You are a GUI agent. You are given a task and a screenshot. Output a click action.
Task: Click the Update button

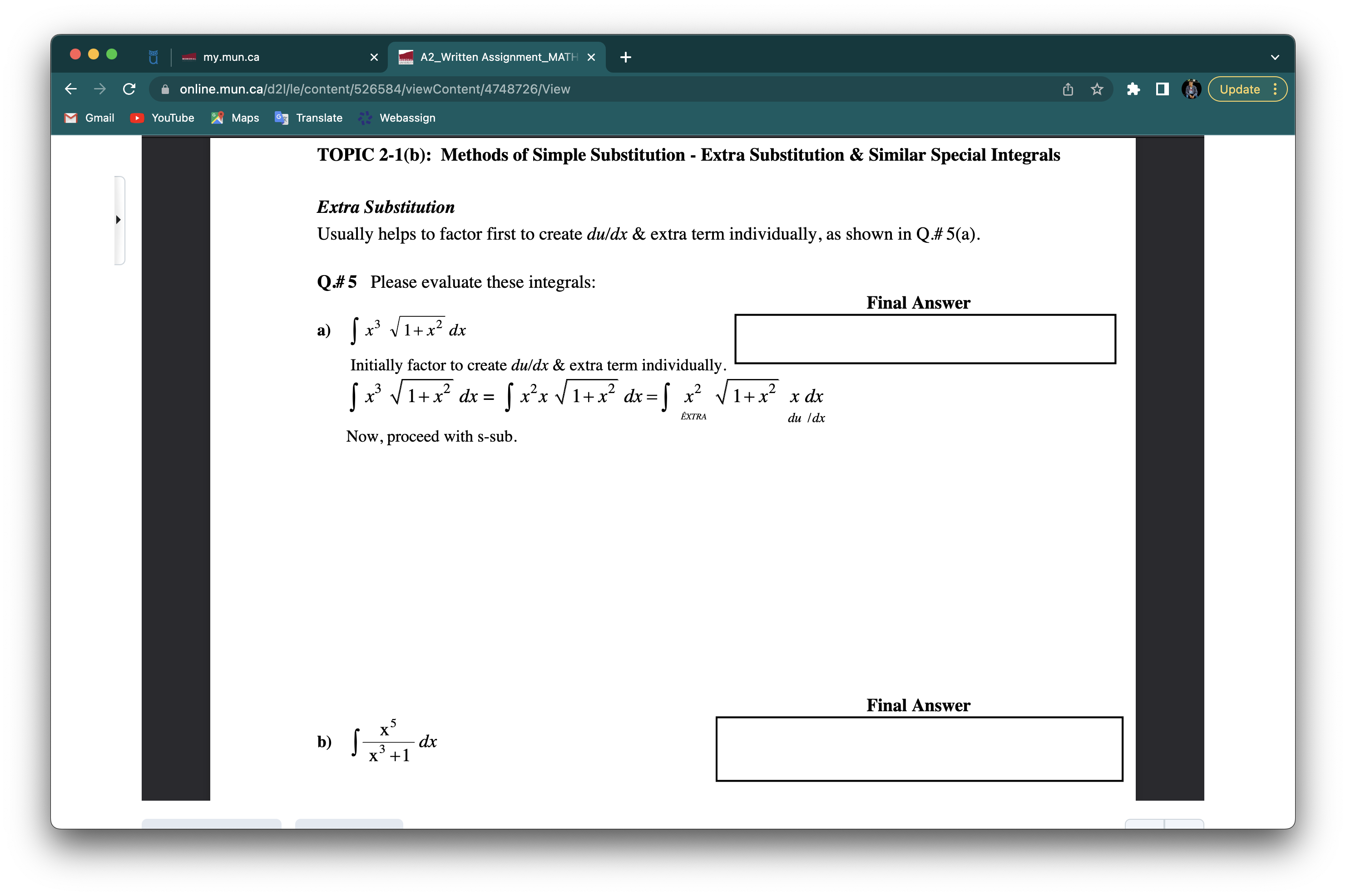coord(1239,89)
